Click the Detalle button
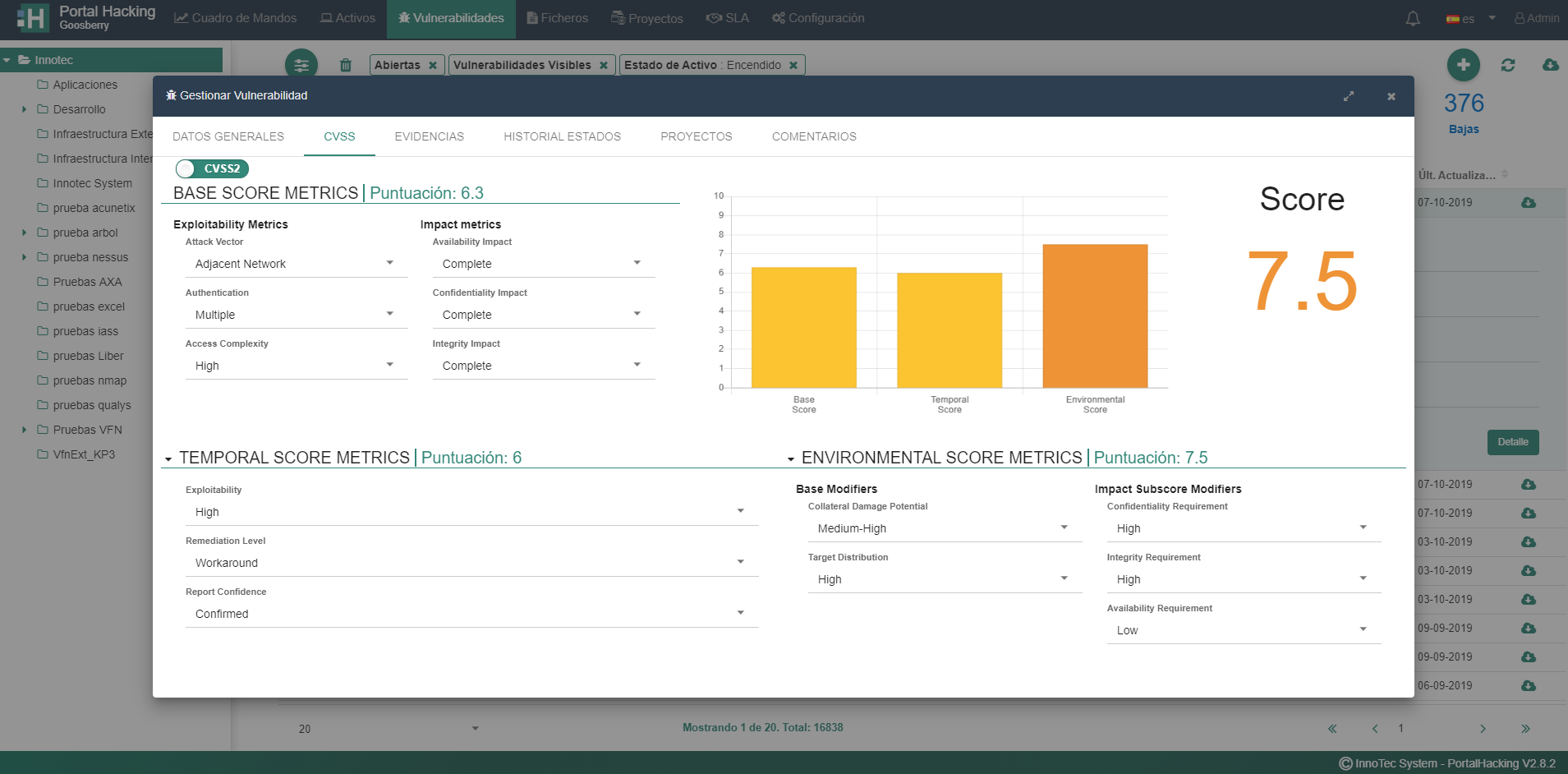The image size is (1568, 774). pos(1513,442)
